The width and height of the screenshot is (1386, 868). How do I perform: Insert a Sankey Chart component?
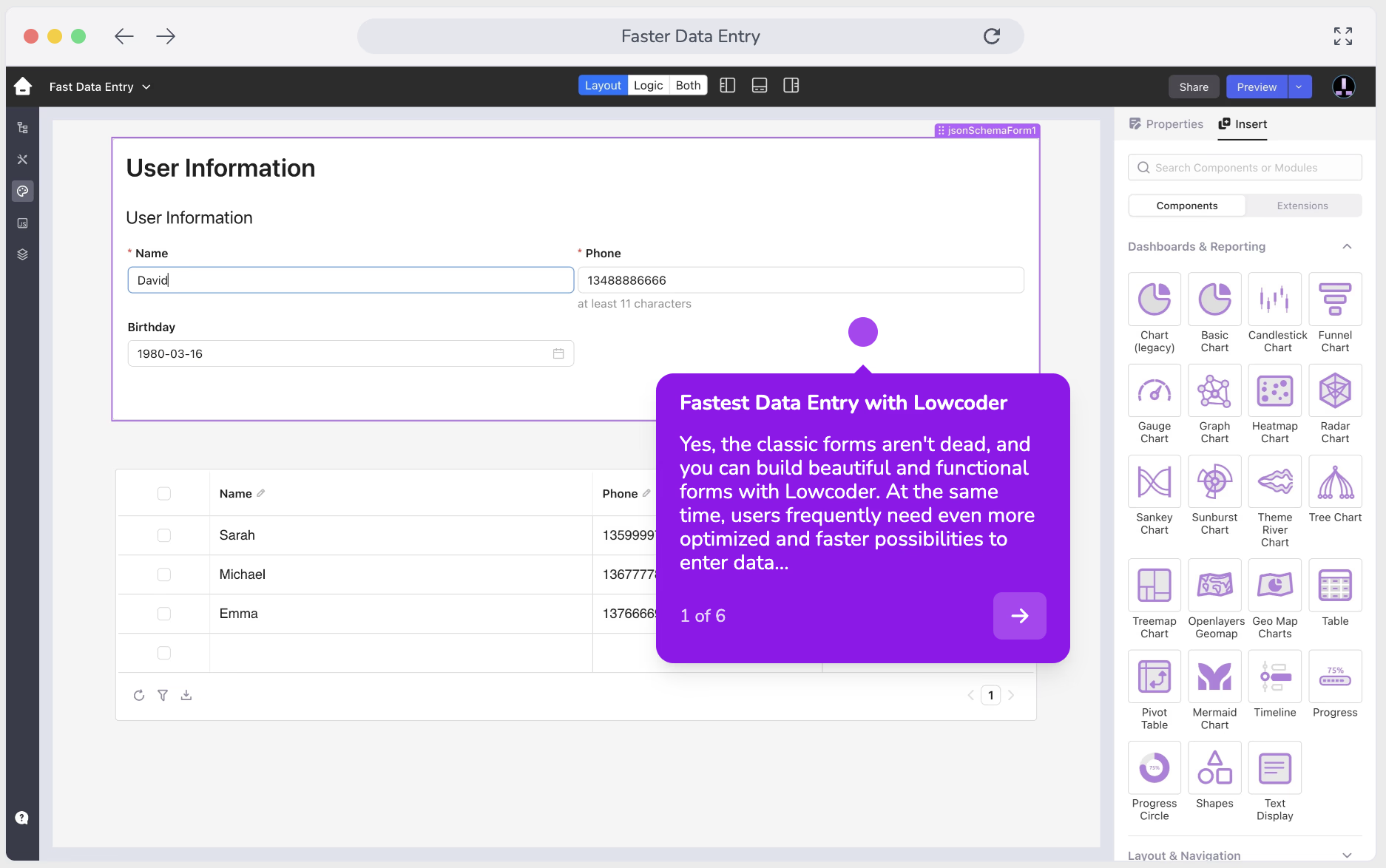pos(1154,481)
